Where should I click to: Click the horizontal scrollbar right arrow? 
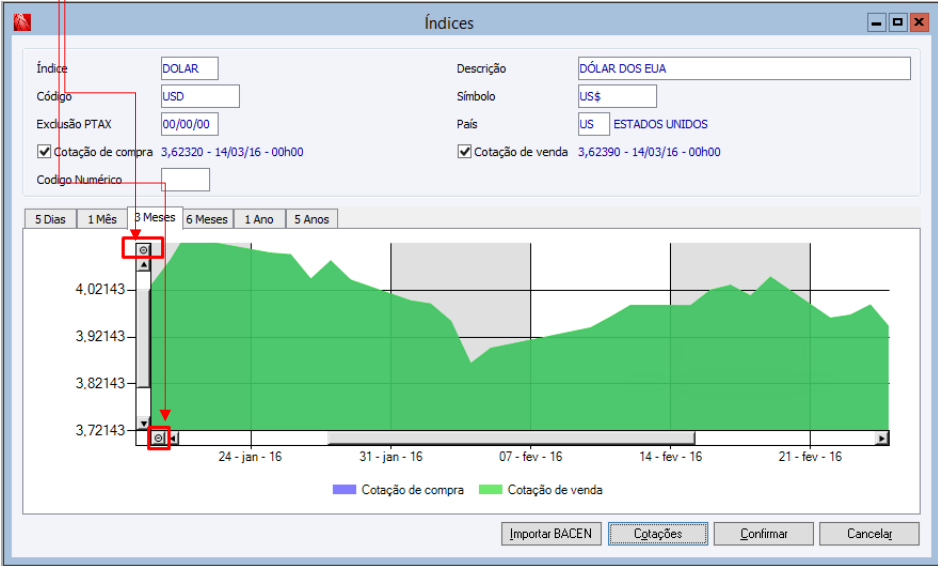882,439
